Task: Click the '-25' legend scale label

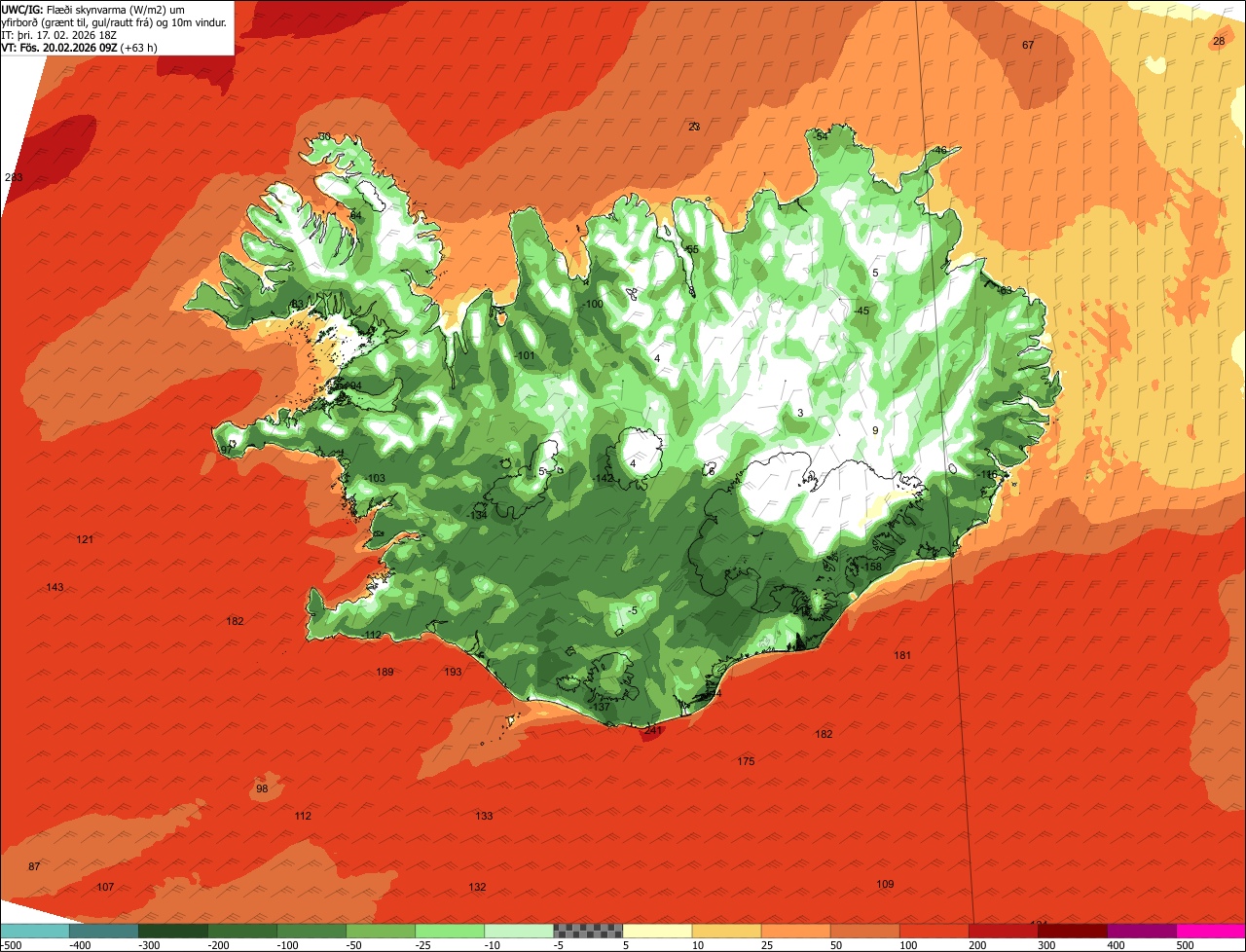Action: coord(424,945)
